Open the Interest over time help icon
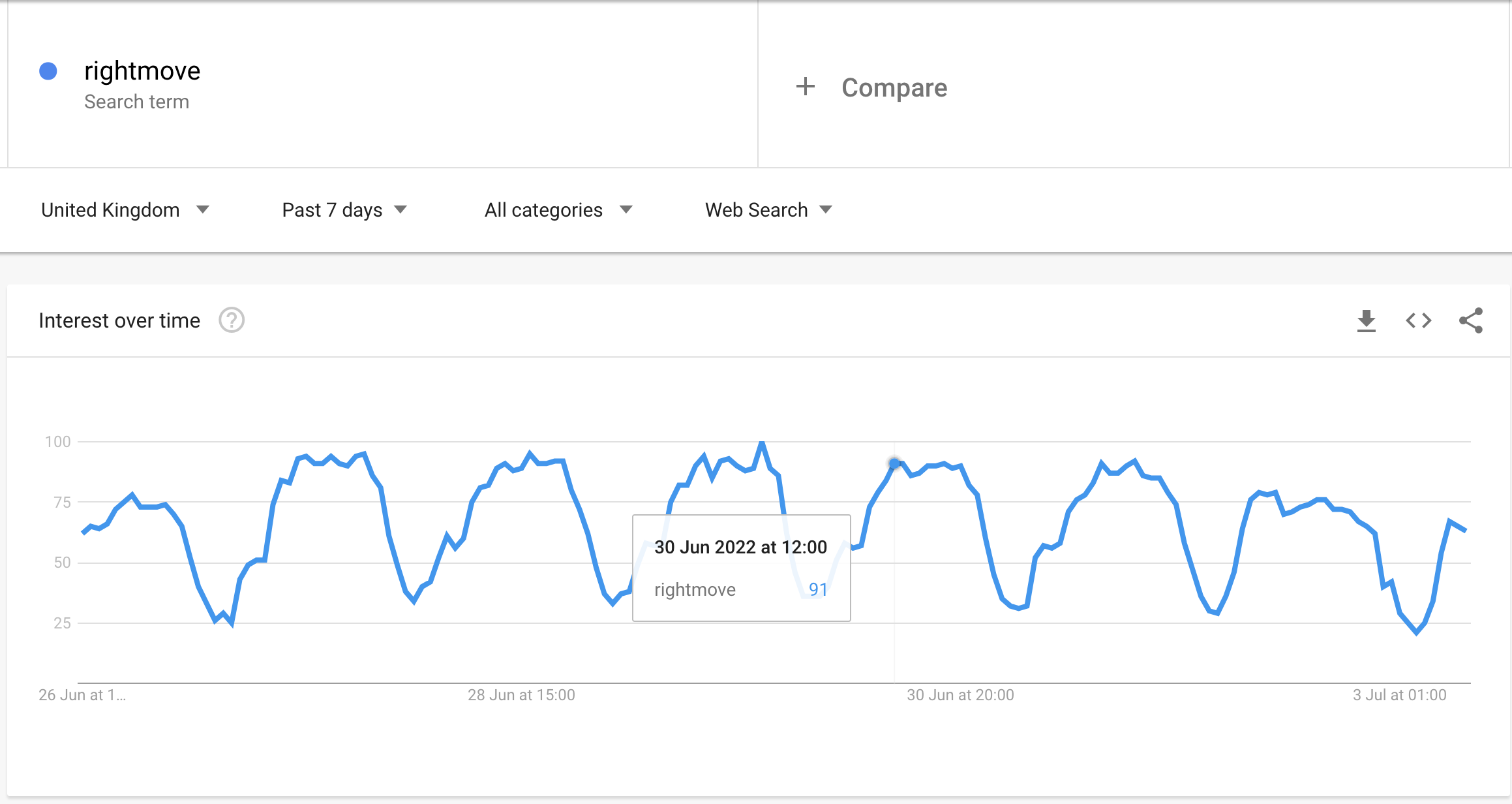The image size is (1512, 804). pyautogui.click(x=232, y=320)
